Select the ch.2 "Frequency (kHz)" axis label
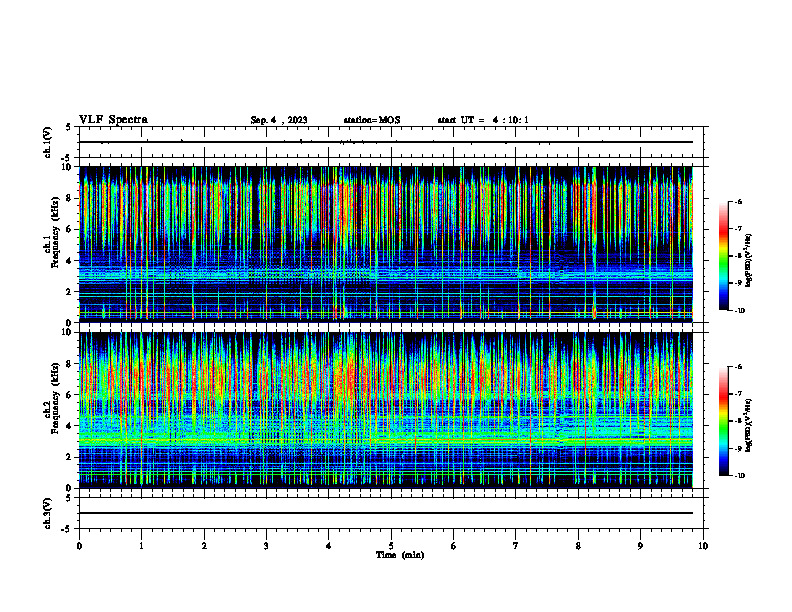This screenshot has width=792, height=612. tap(56, 397)
